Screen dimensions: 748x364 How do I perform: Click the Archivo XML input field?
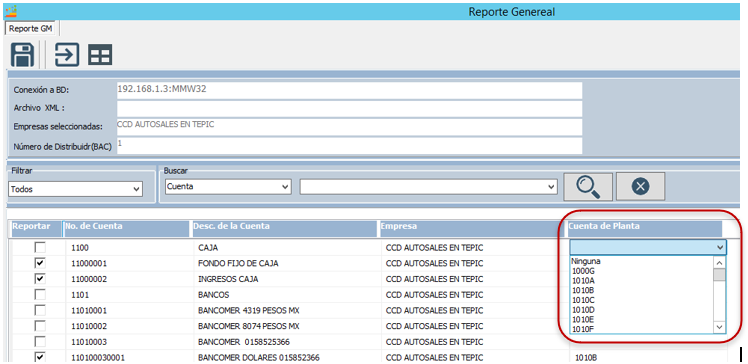click(x=349, y=108)
